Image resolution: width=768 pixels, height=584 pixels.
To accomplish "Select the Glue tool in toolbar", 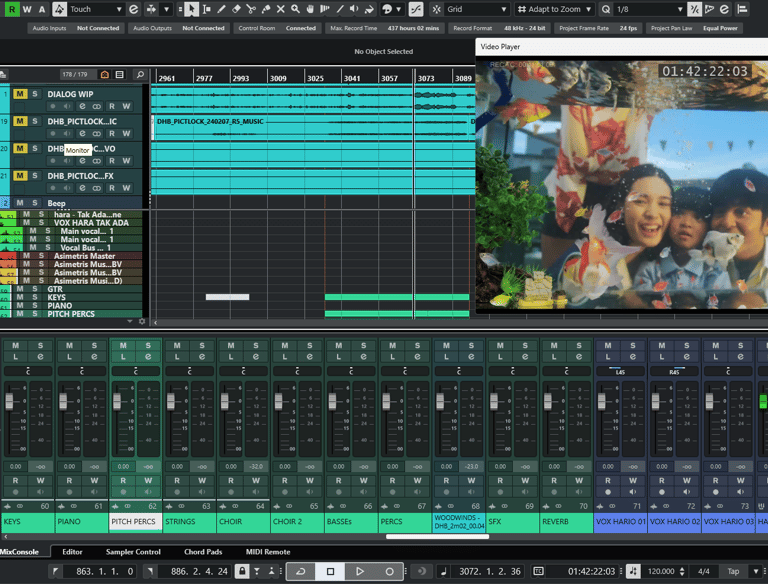I will (265, 9).
